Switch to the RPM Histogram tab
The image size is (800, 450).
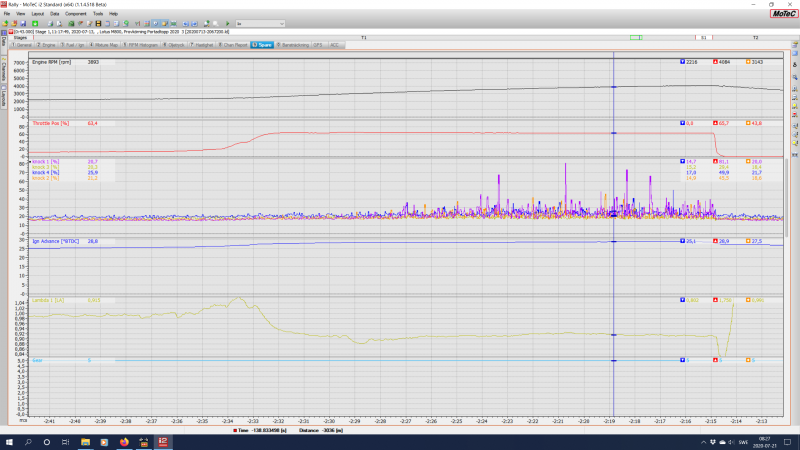tap(142, 45)
